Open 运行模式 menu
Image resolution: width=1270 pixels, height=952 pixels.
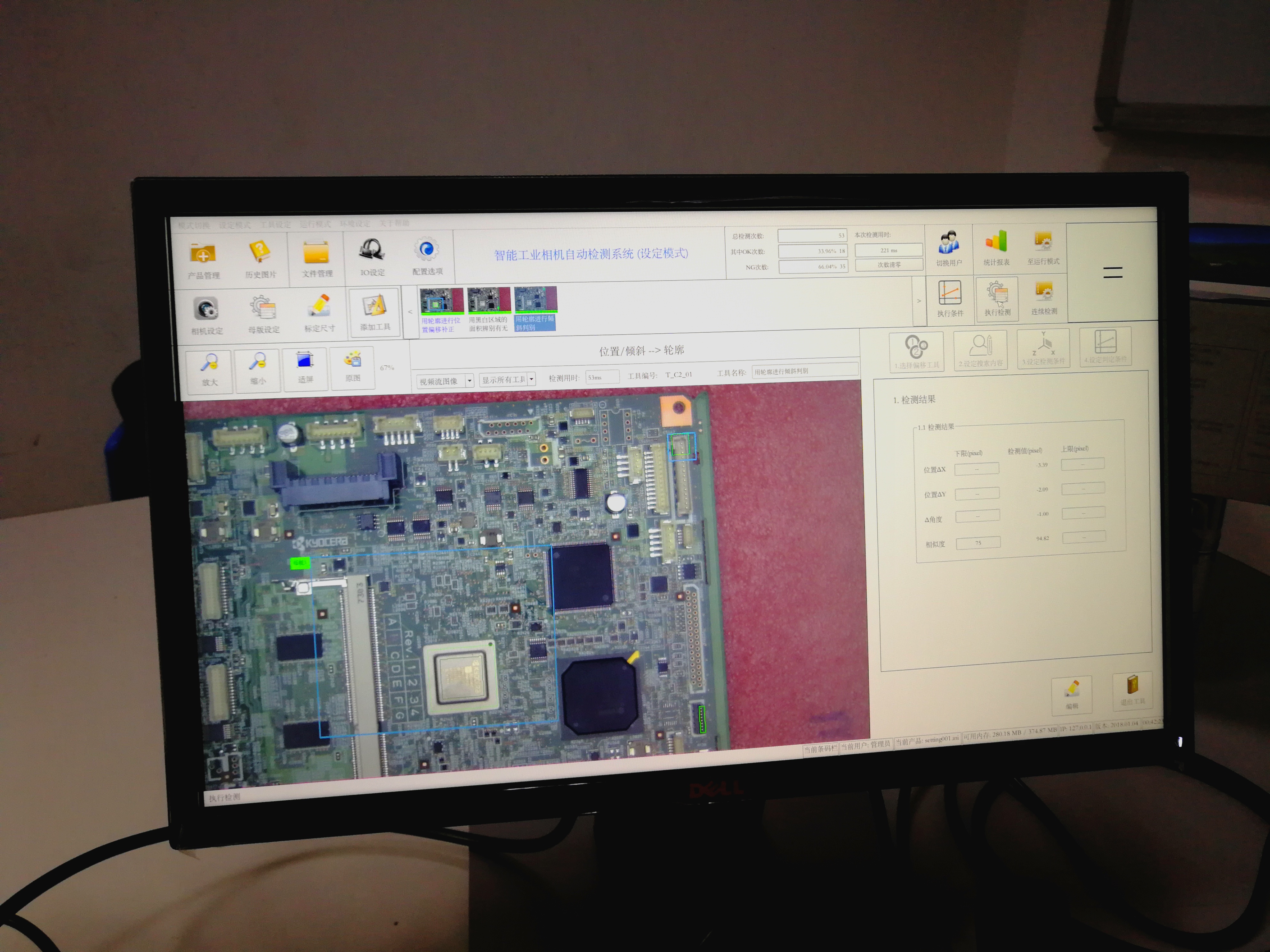(315, 224)
